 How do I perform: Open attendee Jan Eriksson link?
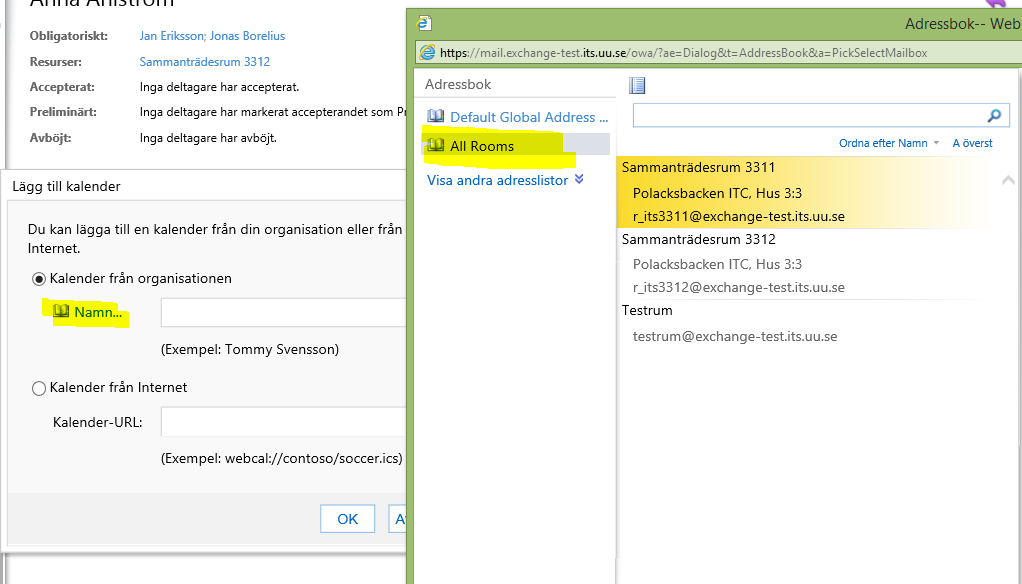[x=171, y=36]
